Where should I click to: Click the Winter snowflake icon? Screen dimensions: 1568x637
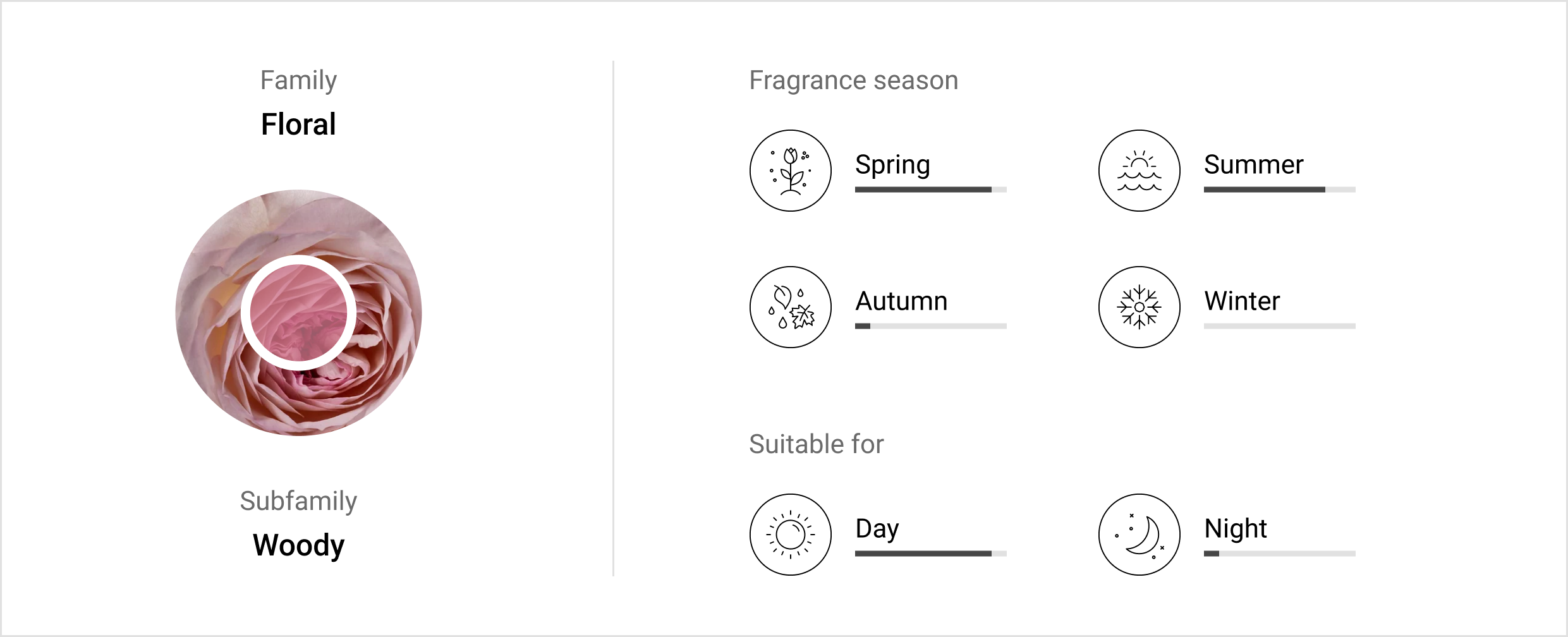click(1139, 307)
